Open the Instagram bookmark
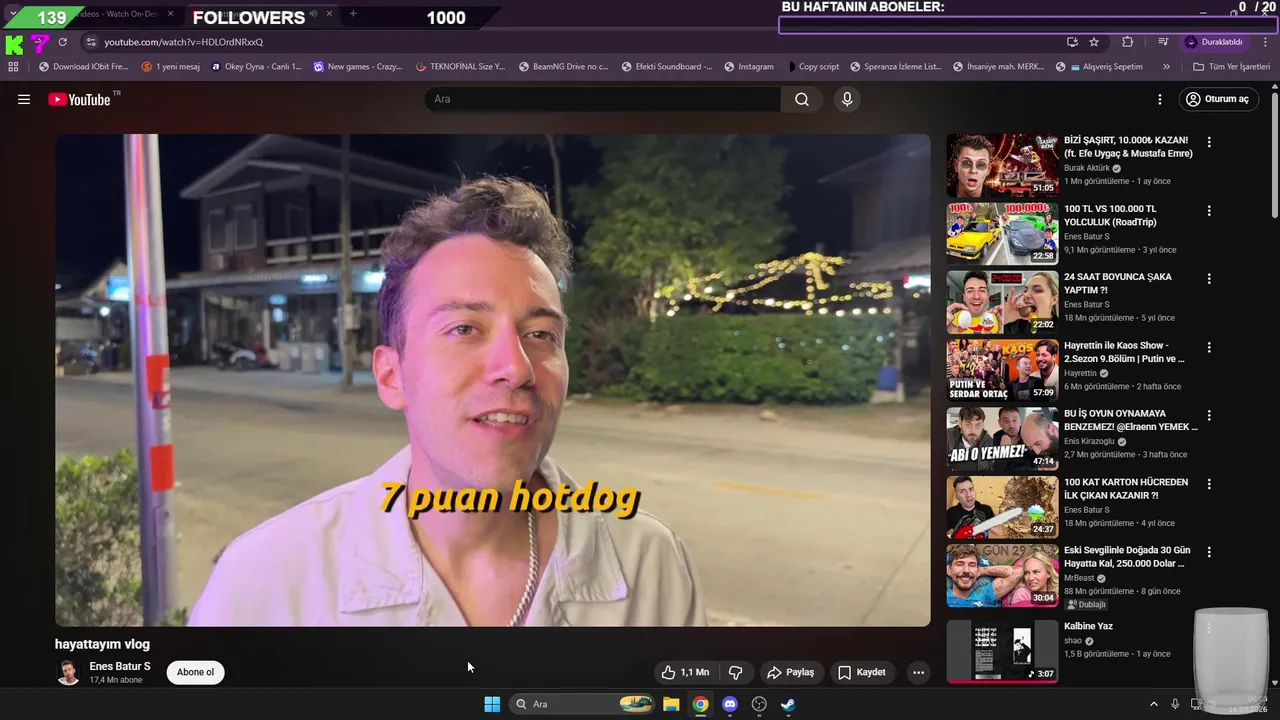The height and width of the screenshot is (720, 1280). 748,67
